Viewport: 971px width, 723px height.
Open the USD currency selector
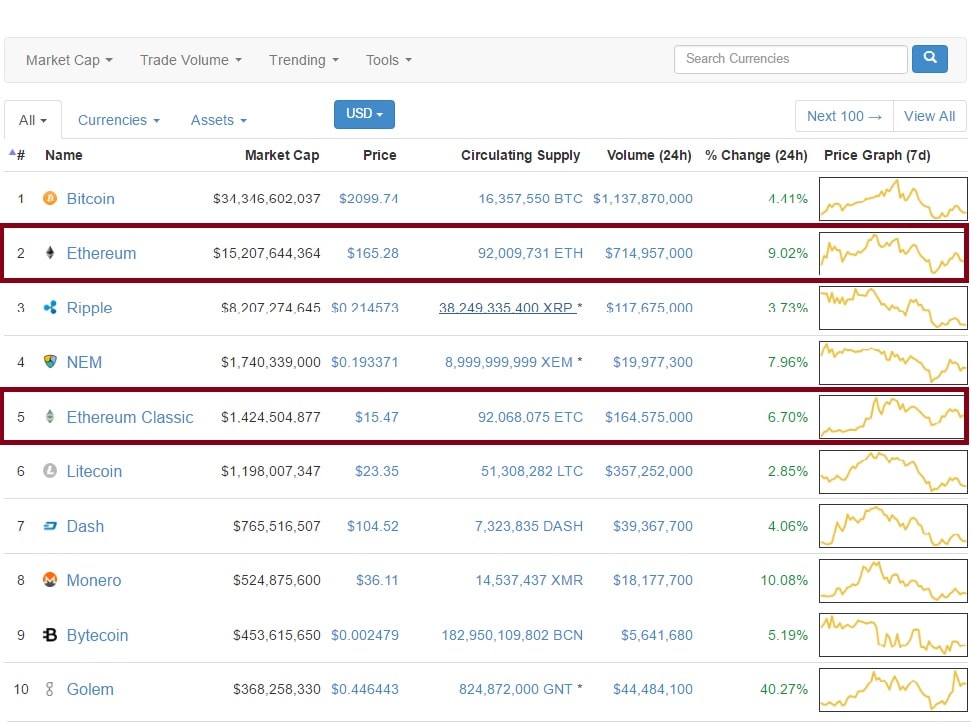coord(364,114)
